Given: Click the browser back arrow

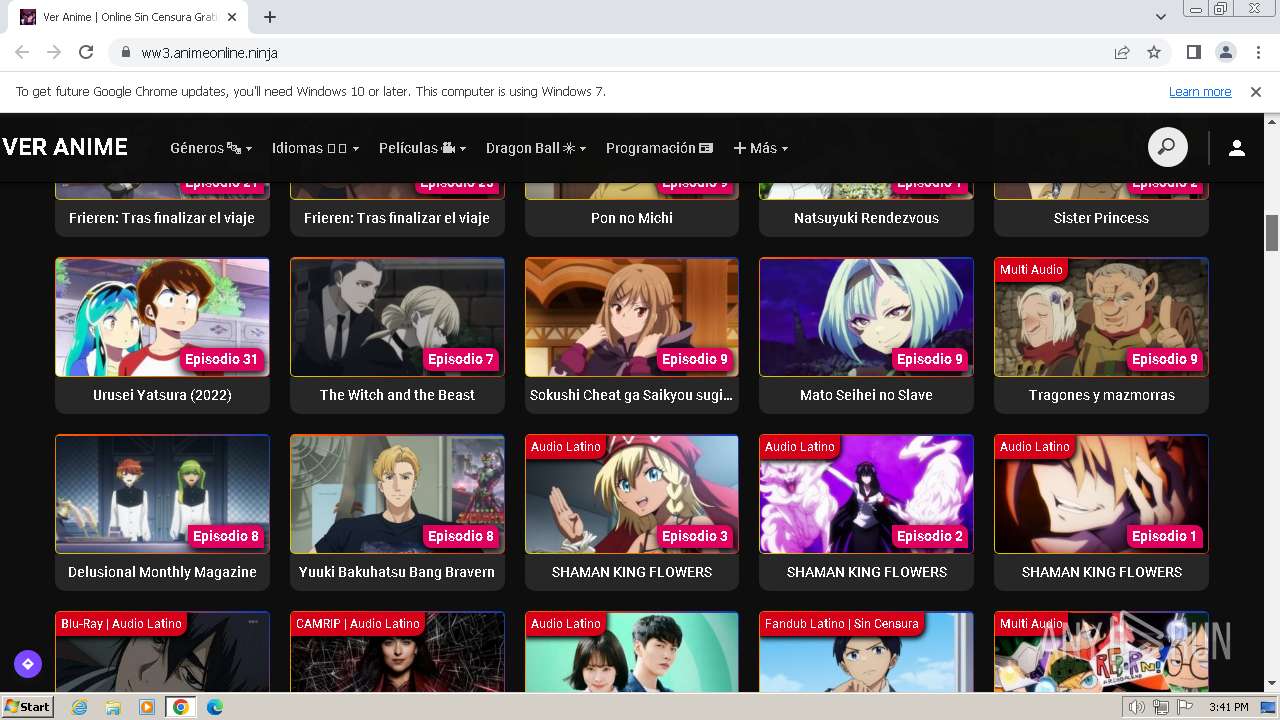Looking at the screenshot, I should [22, 52].
